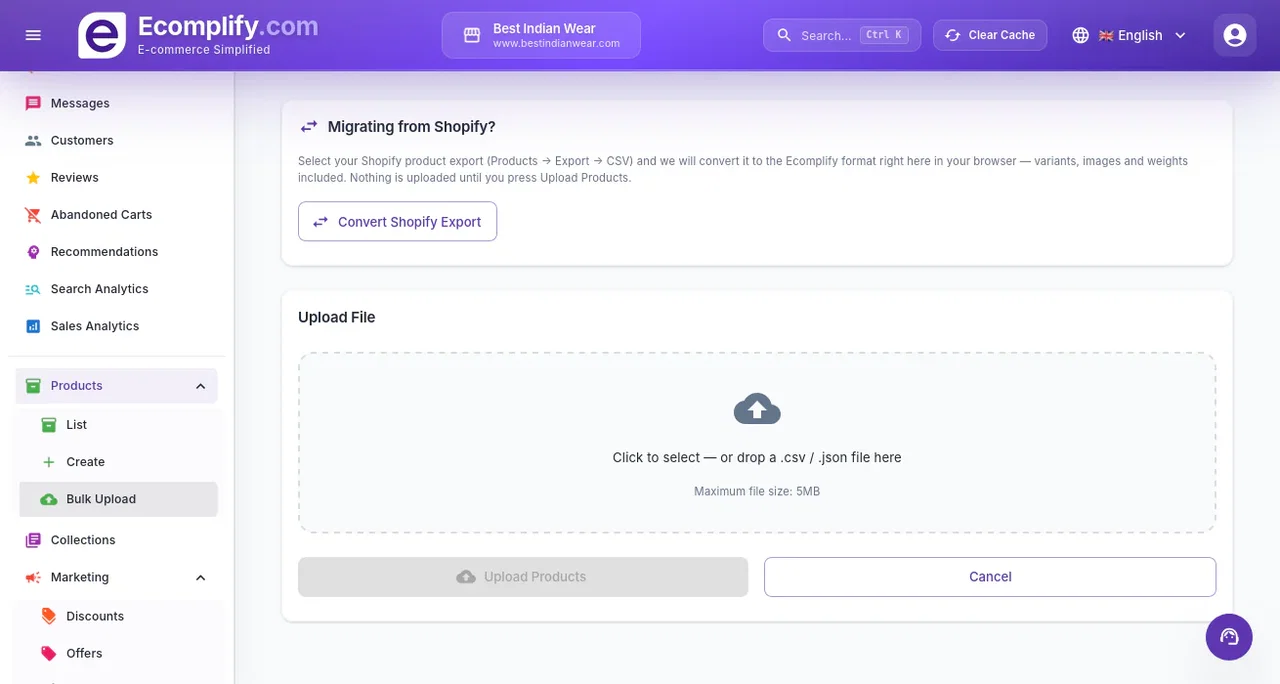Click the 'Maximum file size: 5MB' text
The height and width of the screenshot is (684, 1280).
click(757, 492)
